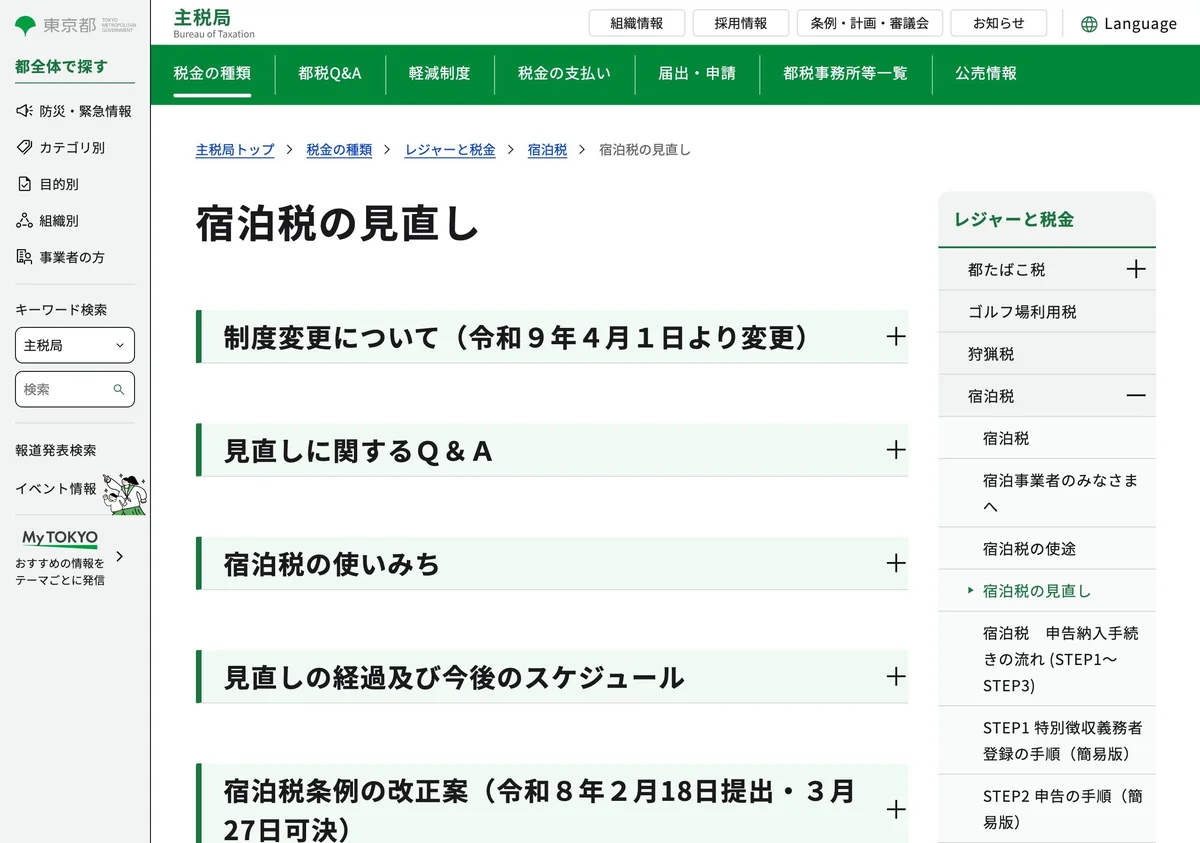Expand the 制度変更について section with its plus icon
This screenshot has width=1200, height=843.
[896, 337]
